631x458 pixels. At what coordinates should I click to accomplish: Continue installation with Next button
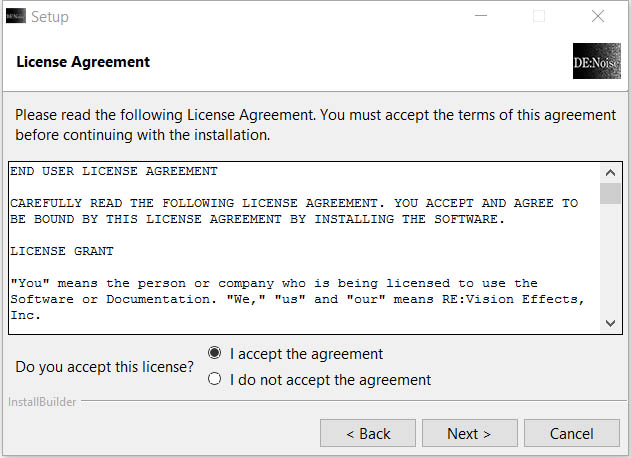470,433
